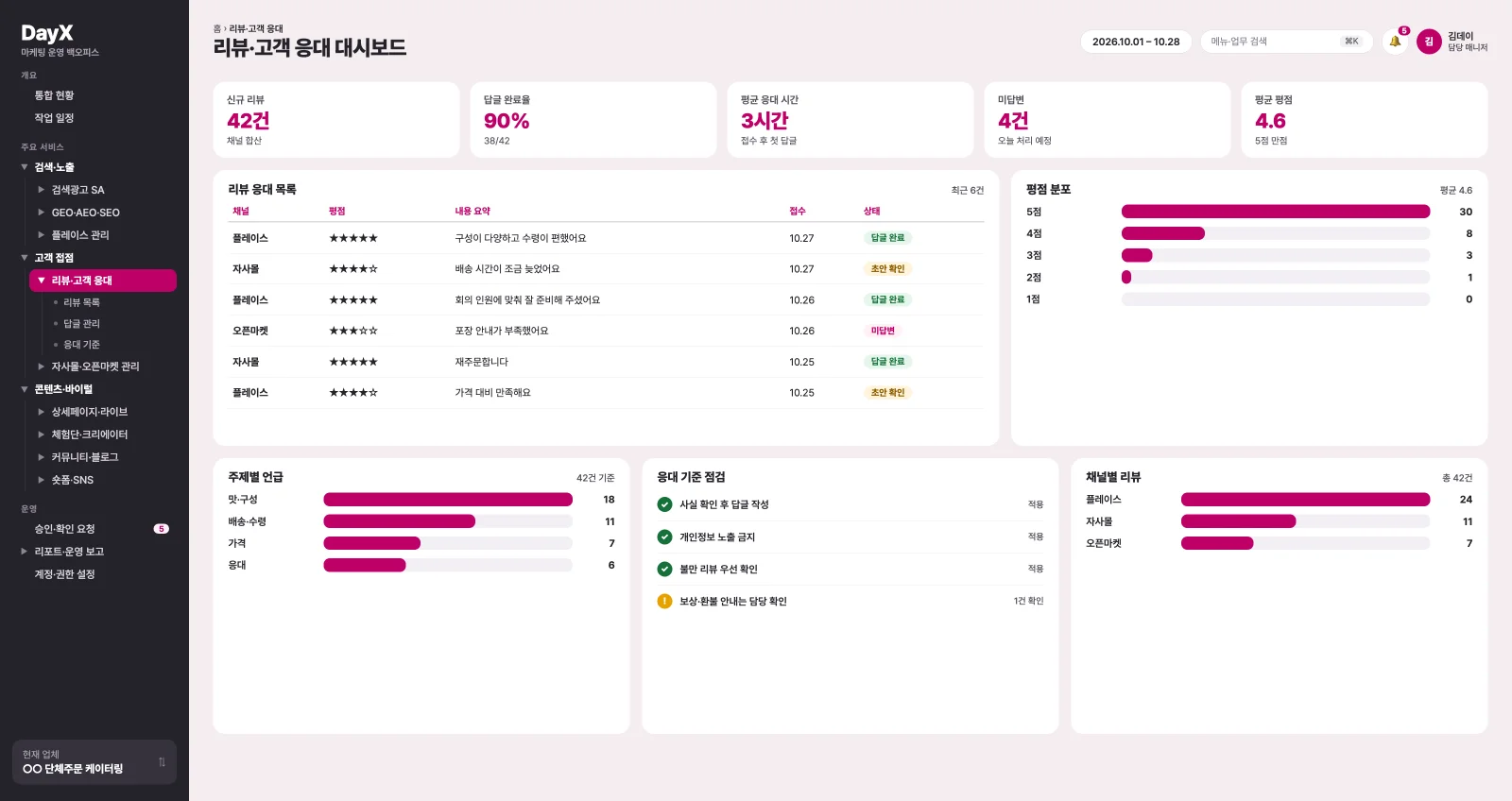This screenshot has height=801, width=1512.
Task: Click green check icon for 불만 리뷰 우선 확인
Action: (x=664, y=569)
